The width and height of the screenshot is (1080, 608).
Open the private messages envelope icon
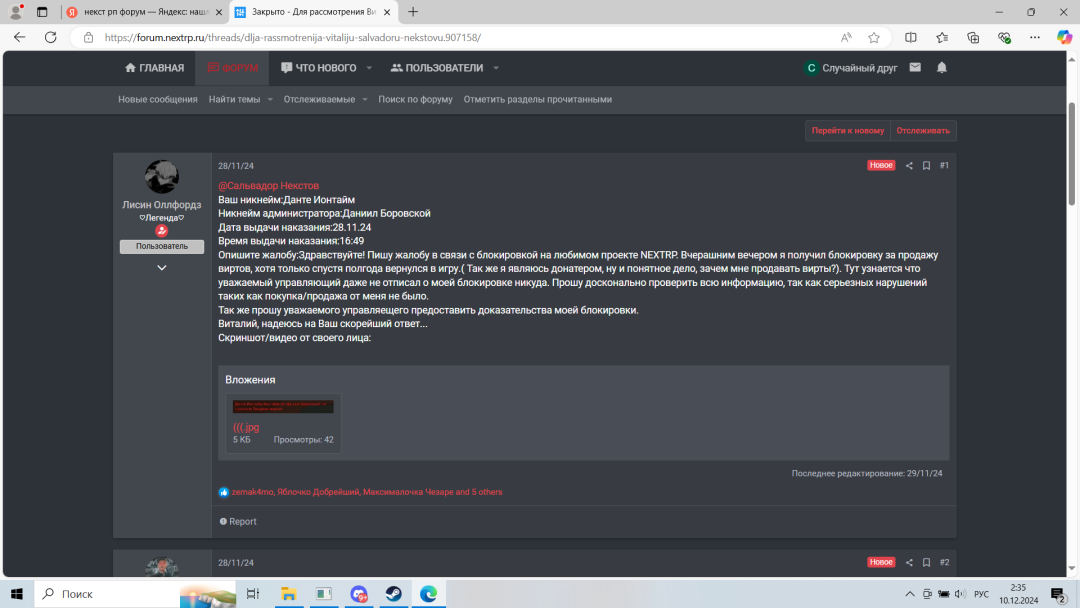click(x=916, y=68)
